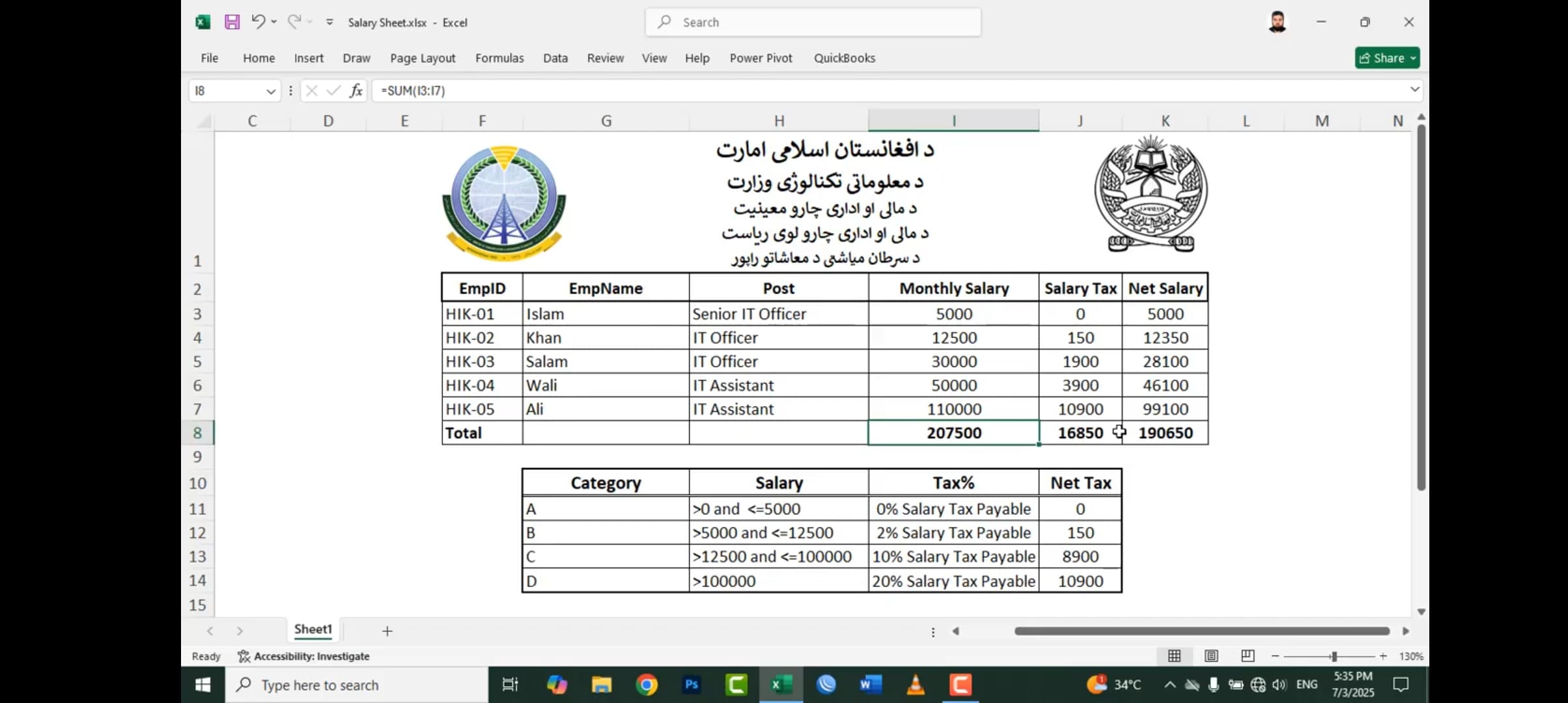Click the zoom in plus button
Screen dimensions: 1568x703
click(x=1382, y=656)
